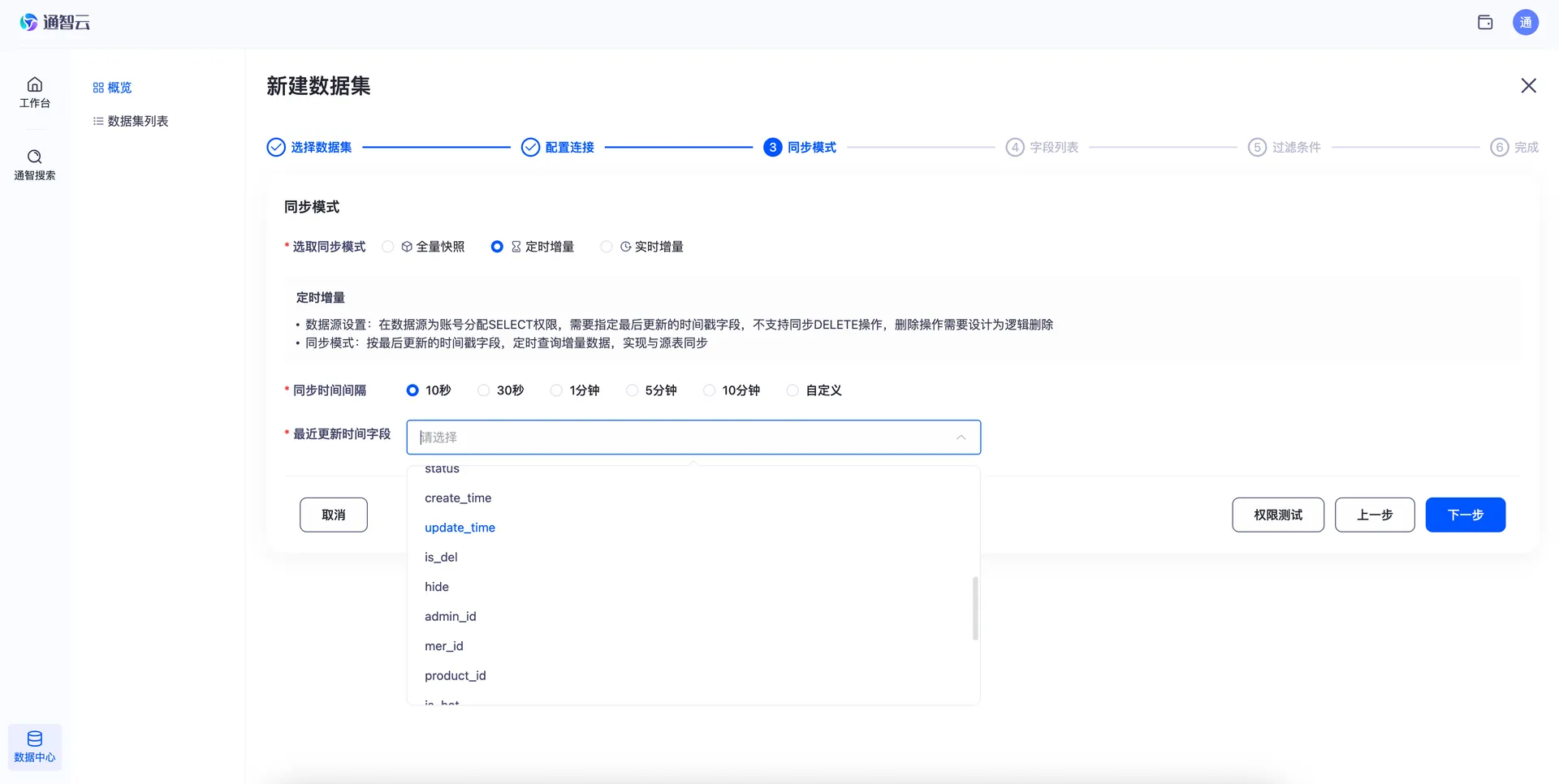Click step 4 字段列表 number icon
1559x784 pixels.
(x=1015, y=147)
